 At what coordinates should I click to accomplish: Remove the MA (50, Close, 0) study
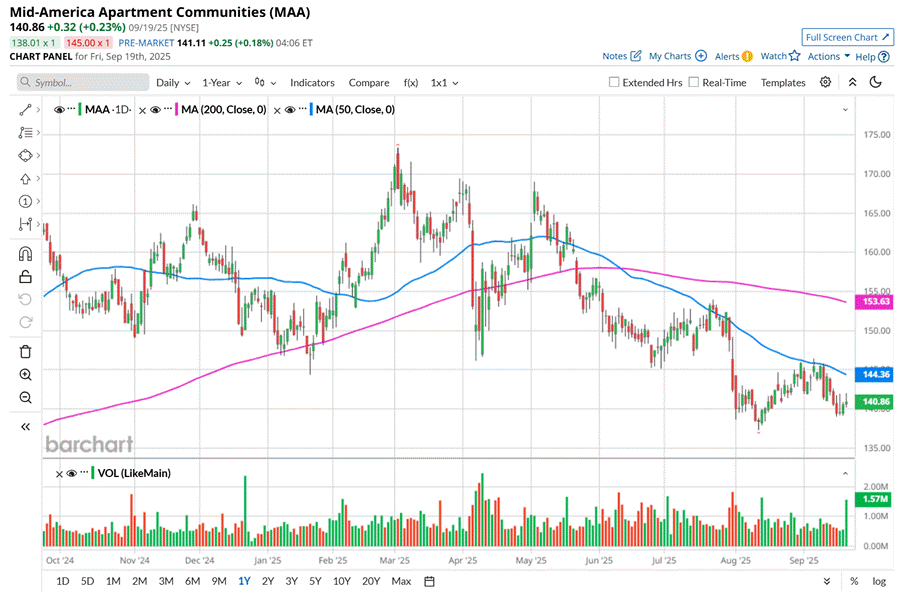tap(277, 110)
